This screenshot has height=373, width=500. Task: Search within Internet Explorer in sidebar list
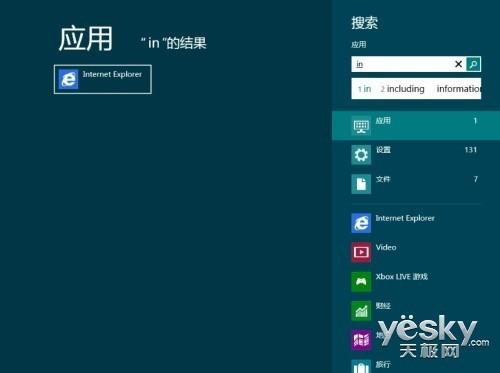(416, 223)
